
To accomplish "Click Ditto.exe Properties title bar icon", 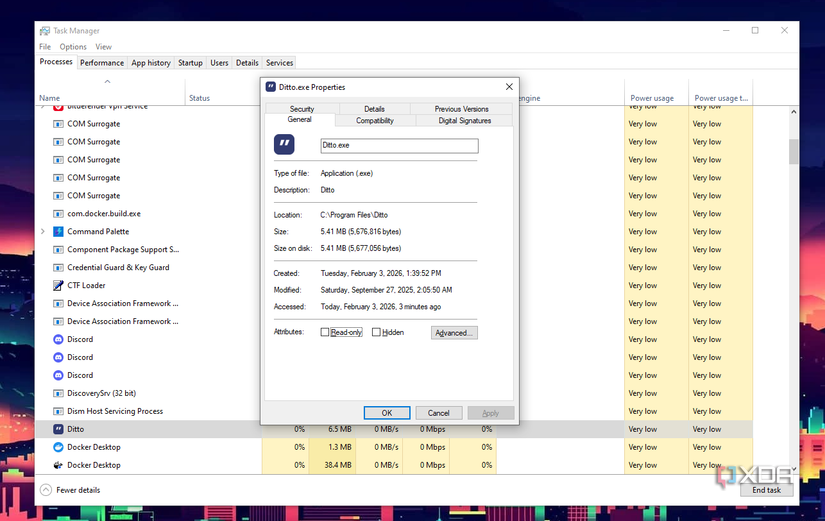I will [270, 87].
